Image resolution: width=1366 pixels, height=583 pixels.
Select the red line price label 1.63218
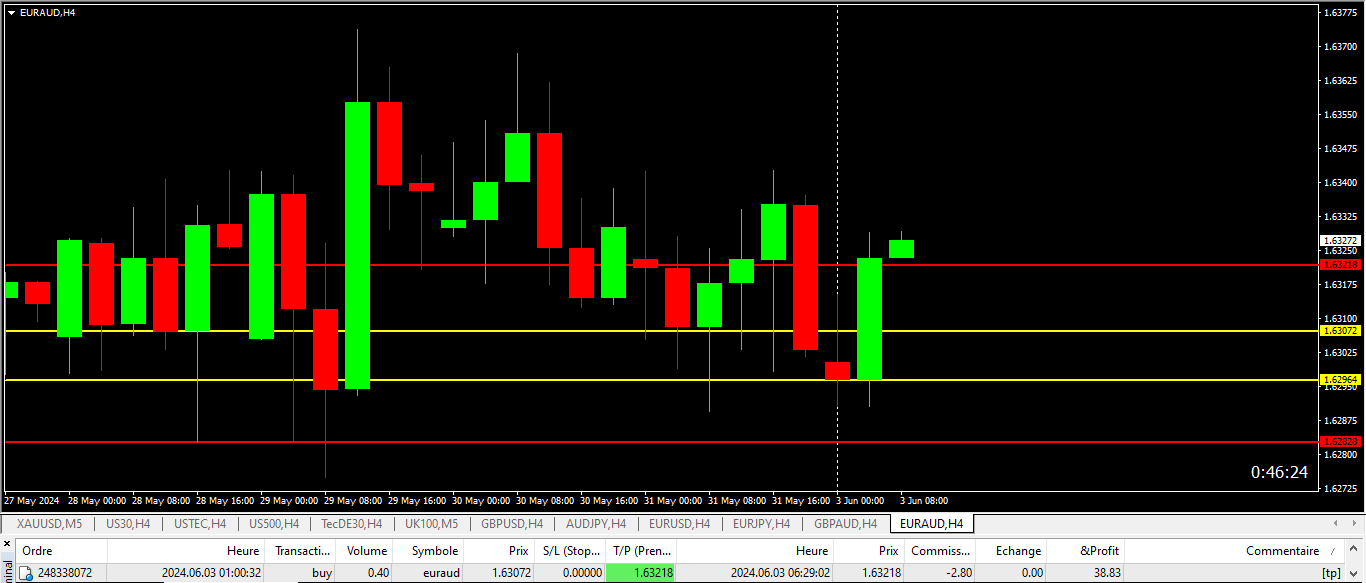coord(1340,265)
